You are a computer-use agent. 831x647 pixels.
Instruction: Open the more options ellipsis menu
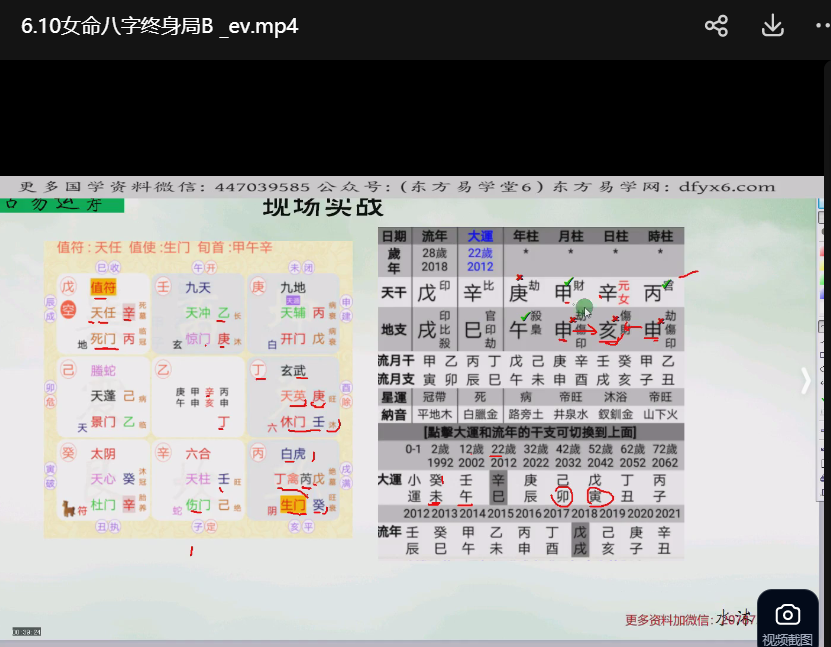(822, 26)
